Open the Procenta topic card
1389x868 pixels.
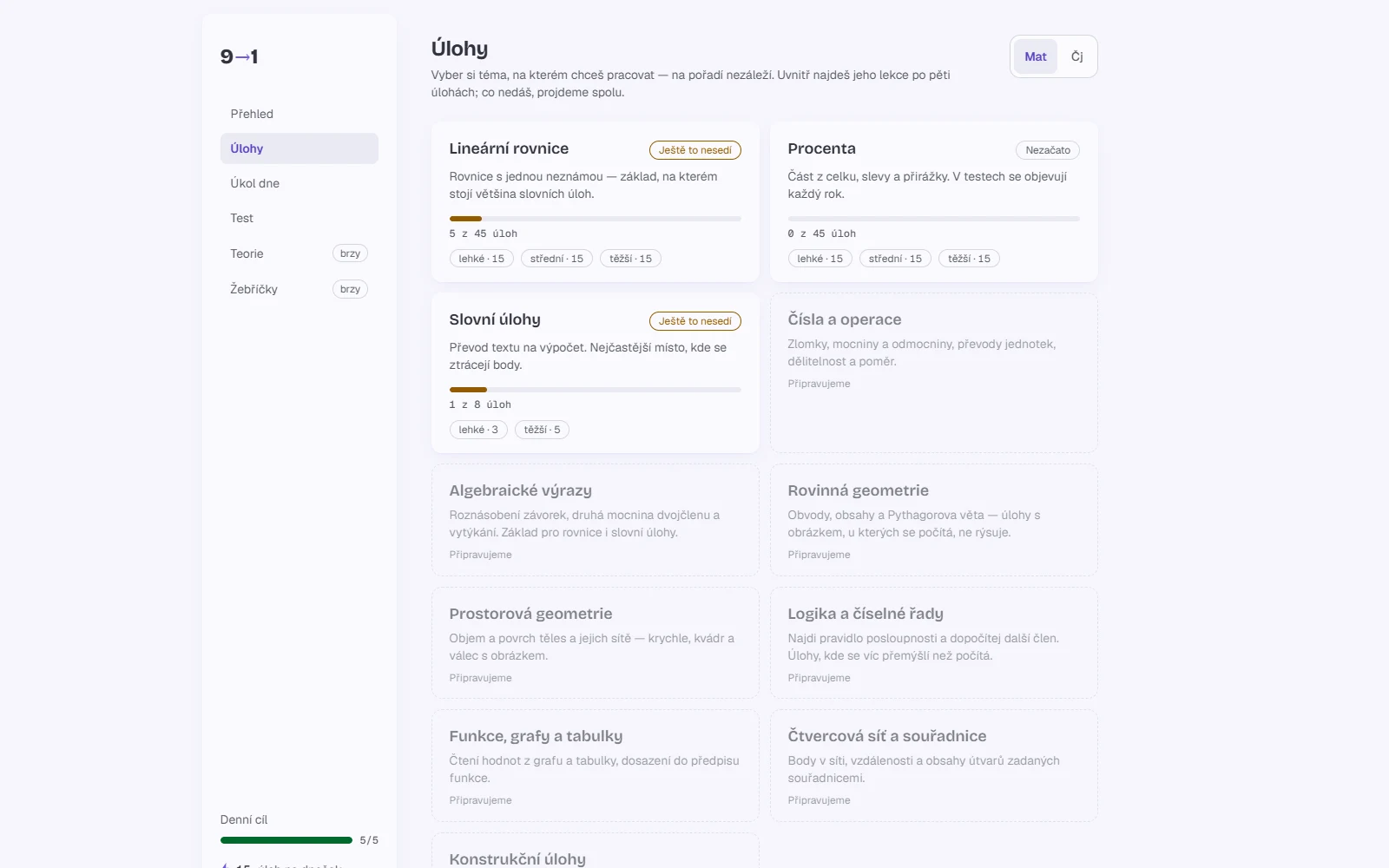pyautogui.click(x=934, y=202)
